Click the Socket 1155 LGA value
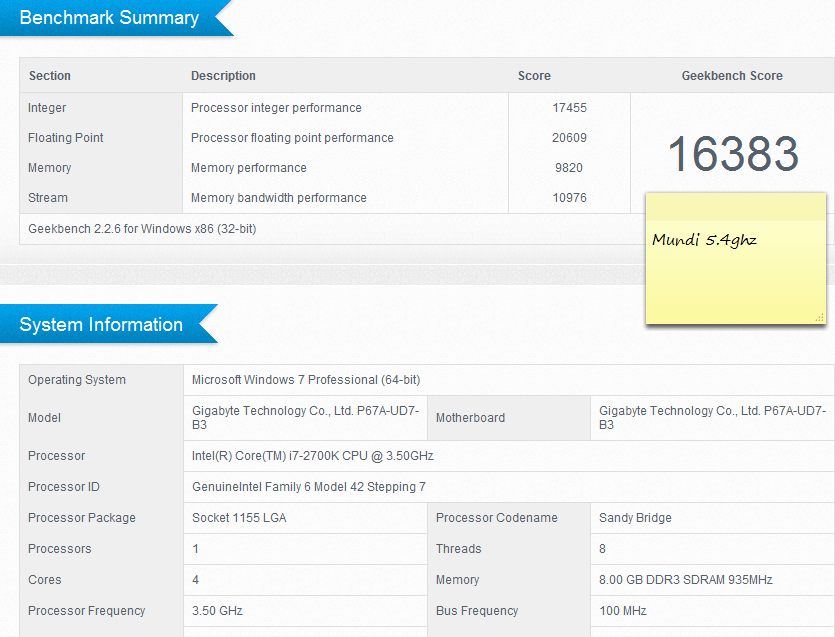The image size is (835, 637). [241, 518]
